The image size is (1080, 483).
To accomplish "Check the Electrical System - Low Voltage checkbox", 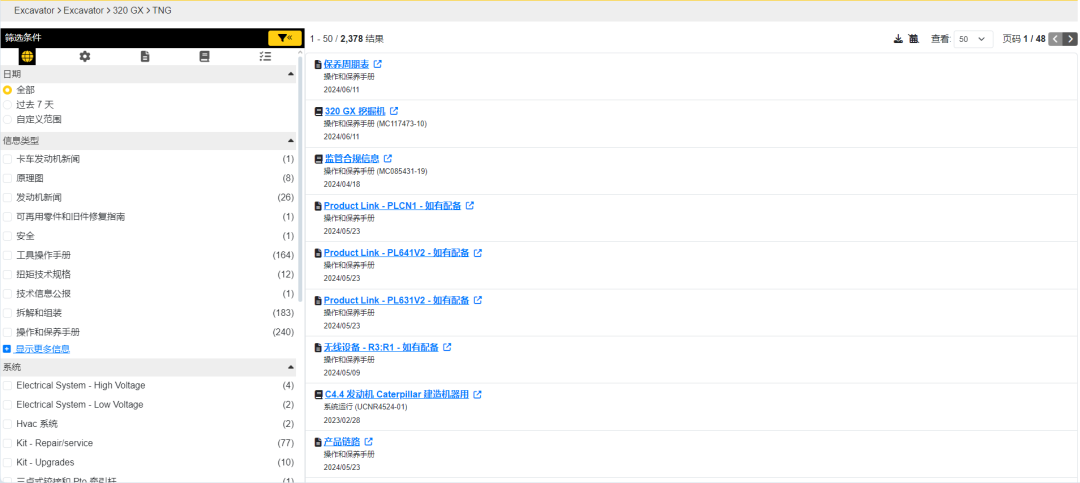I will pyautogui.click(x=8, y=405).
